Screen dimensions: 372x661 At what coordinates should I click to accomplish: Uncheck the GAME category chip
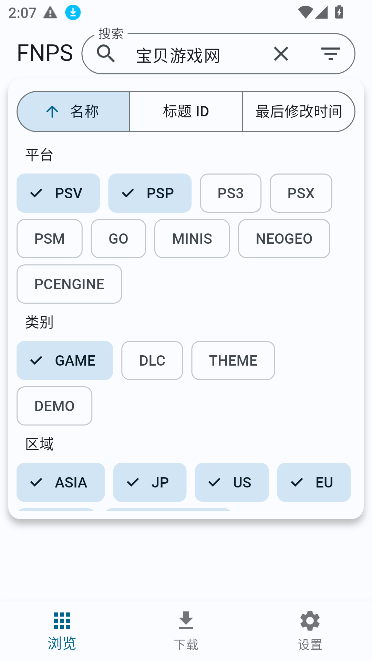65,360
